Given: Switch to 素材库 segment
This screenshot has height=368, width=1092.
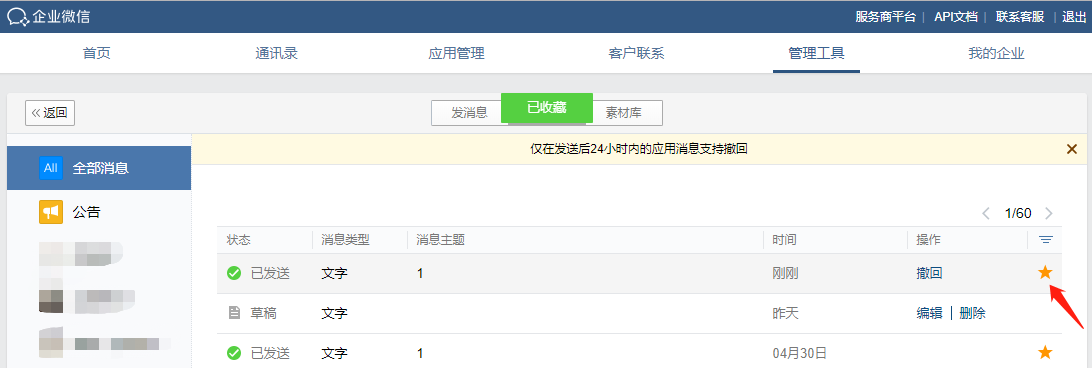Looking at the screenshot, I should click(623, 113).
